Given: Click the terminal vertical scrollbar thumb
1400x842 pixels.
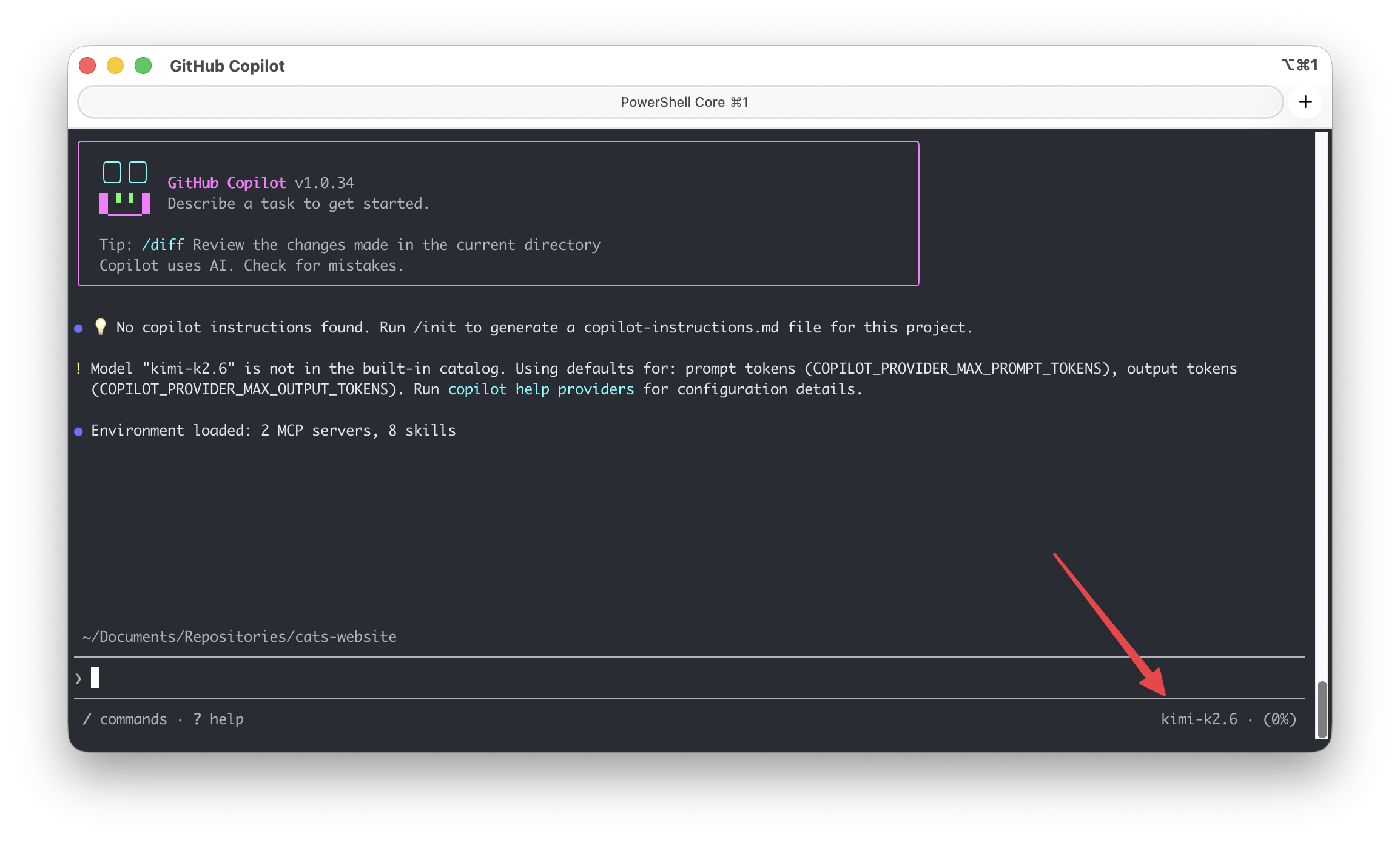Looking at the screenshot, I should (1322, 709).
